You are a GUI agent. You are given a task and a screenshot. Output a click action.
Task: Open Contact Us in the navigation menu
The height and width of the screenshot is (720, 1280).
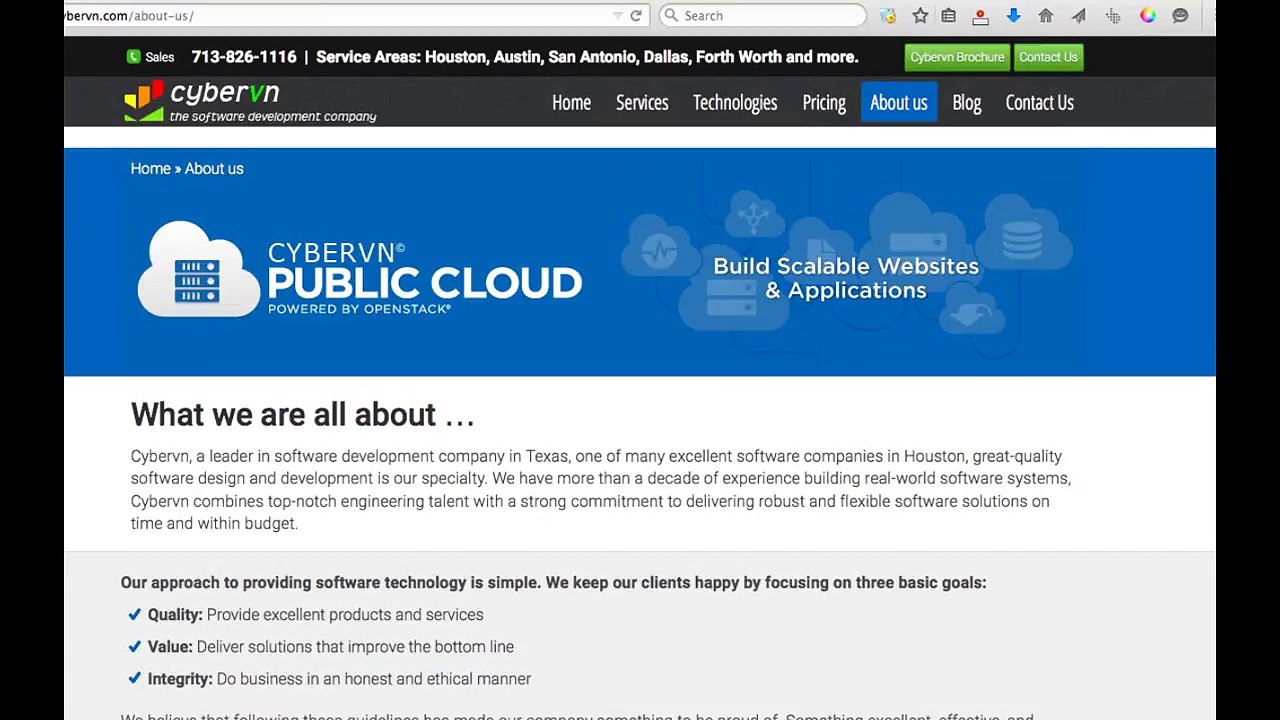tap(1040, 102)
